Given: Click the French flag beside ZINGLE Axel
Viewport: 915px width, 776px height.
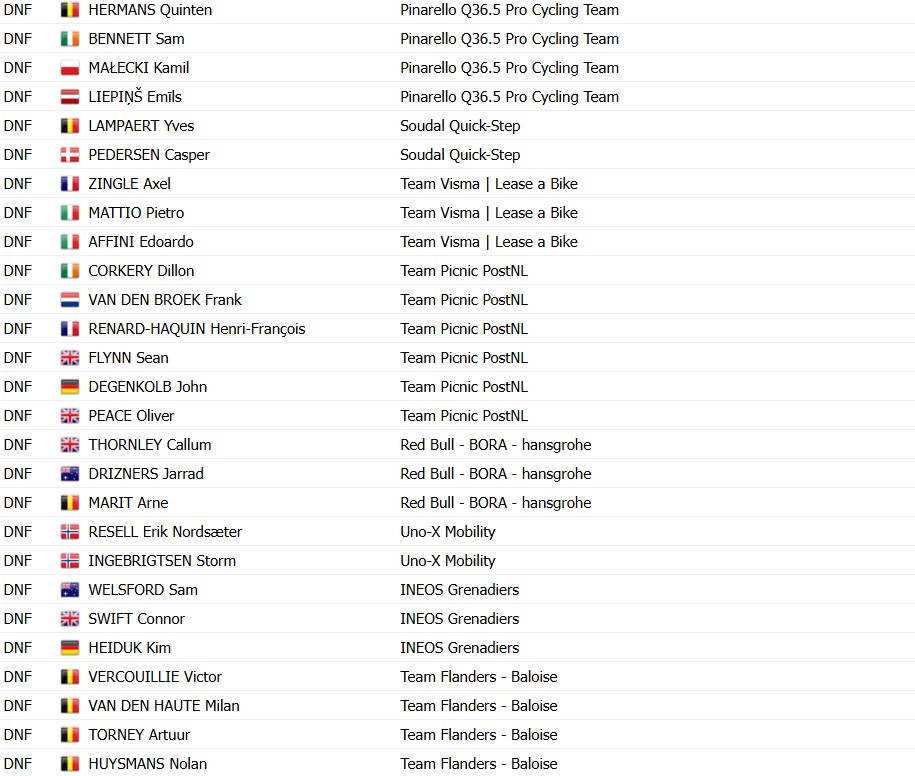Looking at the screenshot, I should [69, 184].
